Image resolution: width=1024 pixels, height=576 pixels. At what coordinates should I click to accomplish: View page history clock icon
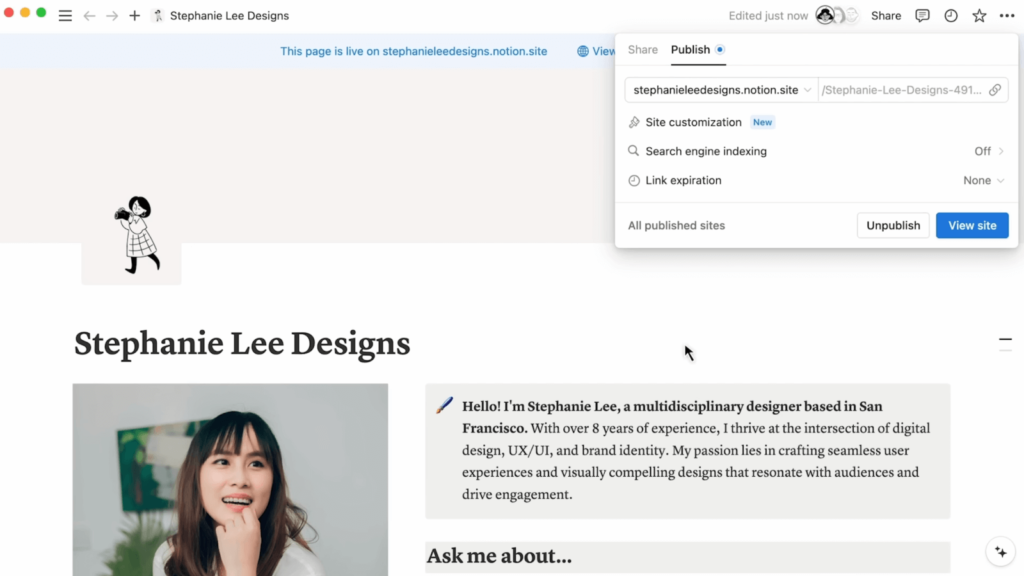951,16
